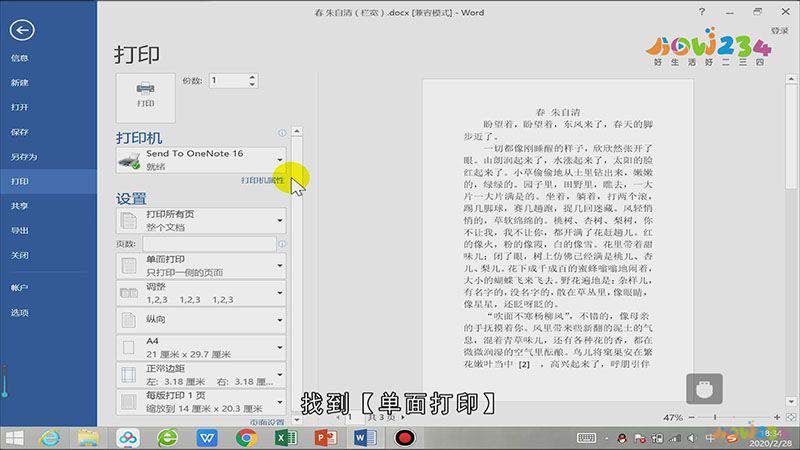Open the 调整 collate 1,2,3 dropdown
Image resolution: width=800 pixels, height=450 pixels.
(x=201, y=293)
